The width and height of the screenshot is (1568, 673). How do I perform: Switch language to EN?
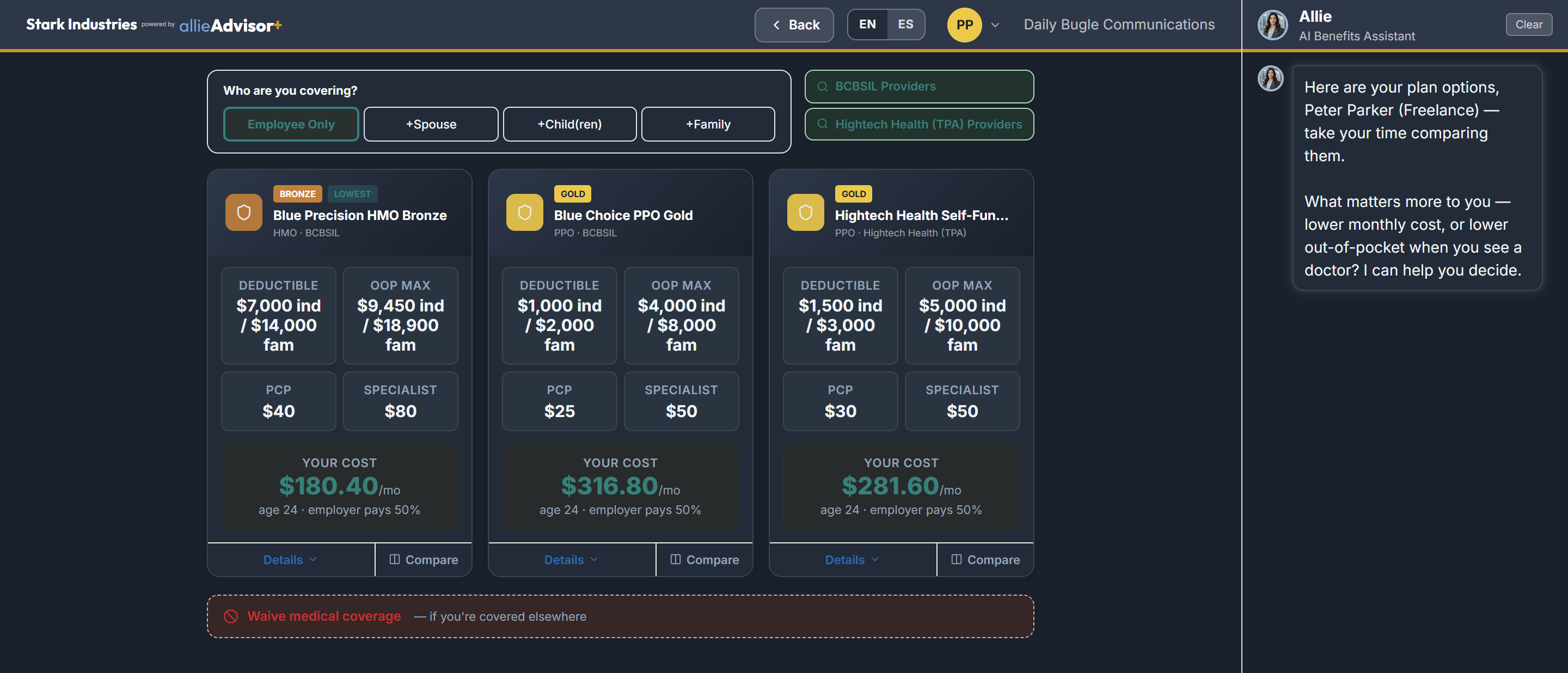[867, 25]
